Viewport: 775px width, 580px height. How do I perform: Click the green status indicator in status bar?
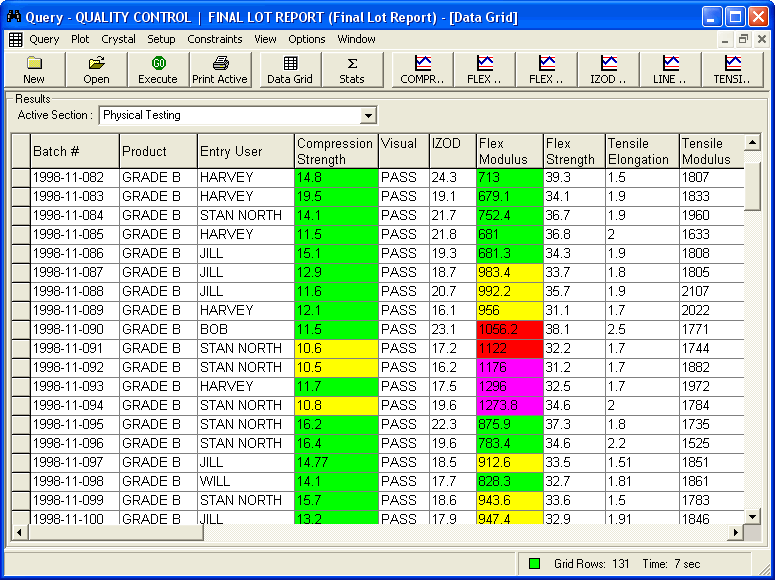534,564
